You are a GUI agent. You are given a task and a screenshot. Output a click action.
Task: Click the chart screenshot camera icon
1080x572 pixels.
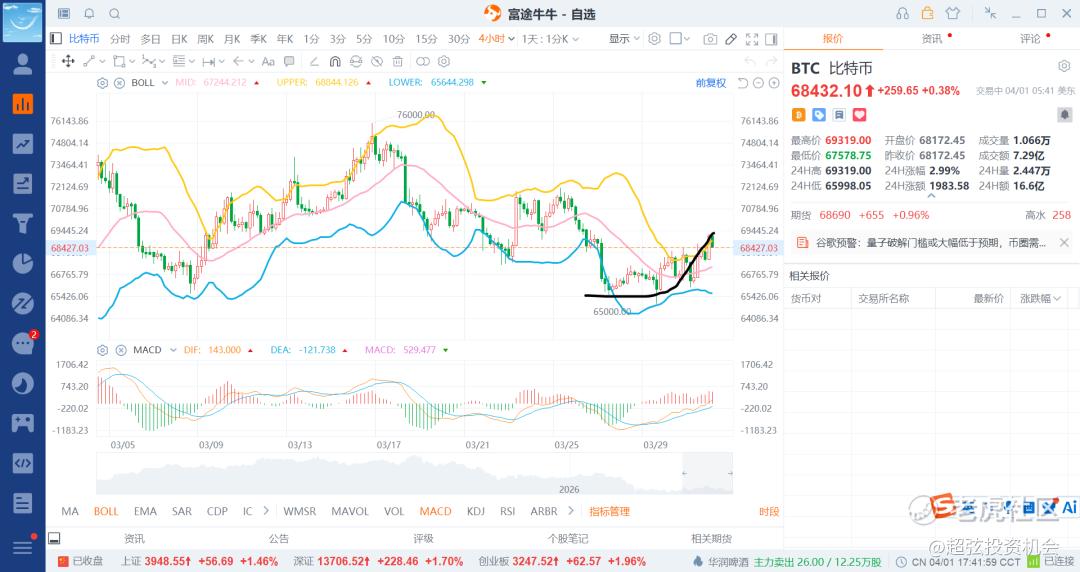710,39
